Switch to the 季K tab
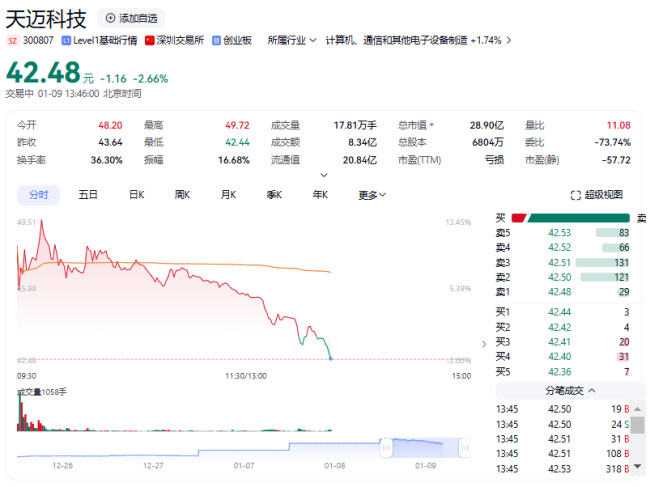The width and height of the screenshot is (650, 487). 274,195
